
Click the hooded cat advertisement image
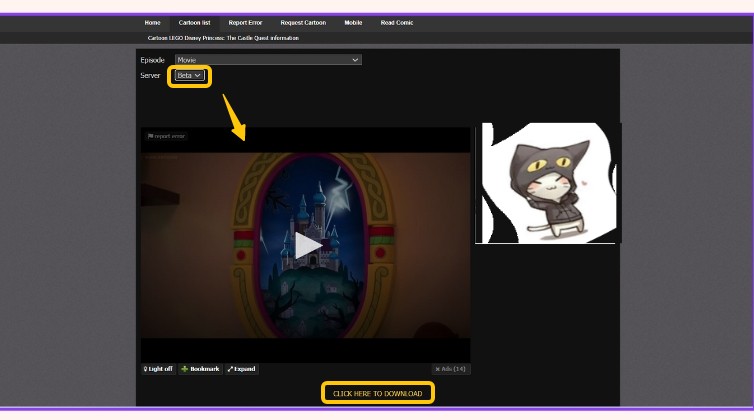[548, 183]
